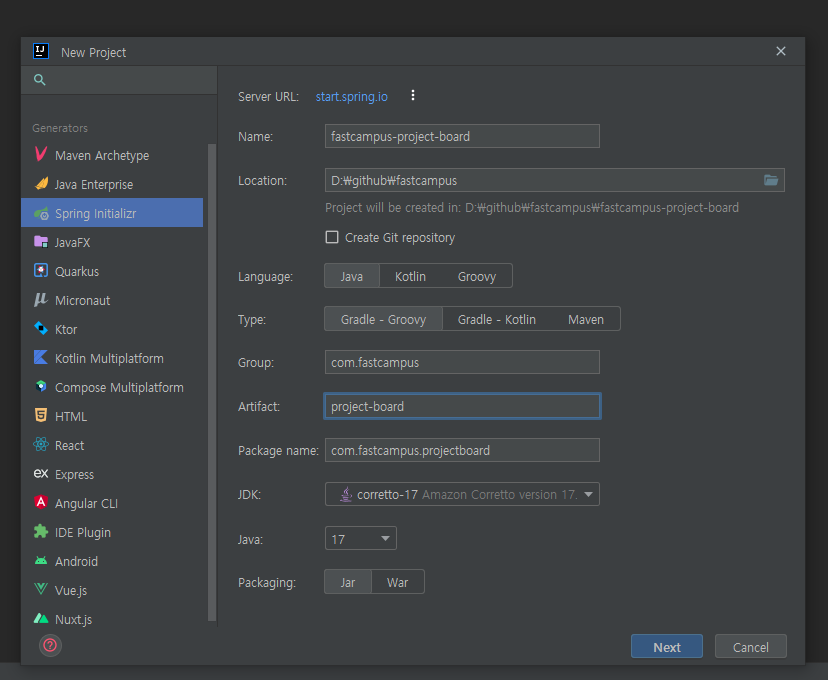The image size is (828, 680).
Task: Choose the IDE Plugin puzzle icon
Action: (41, 531)
